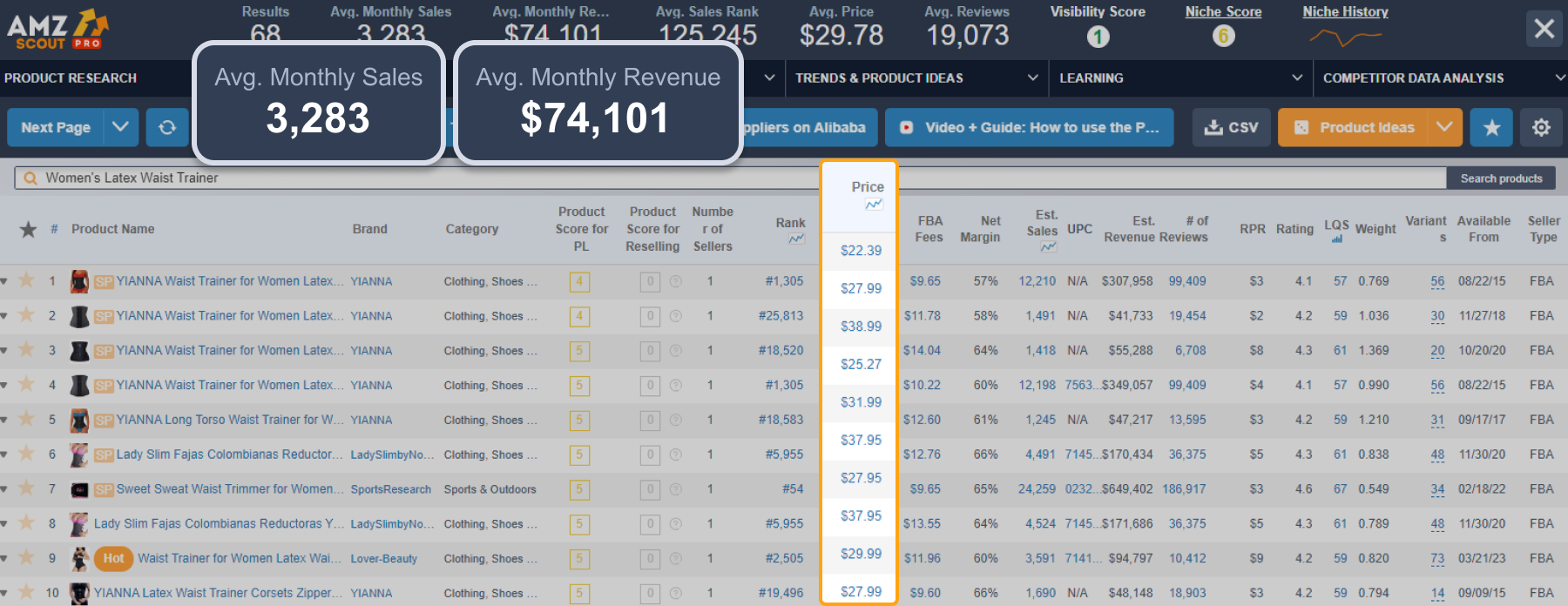1568x606 pixels.
Task: Open the dropdown arrow beside Next Page
Action: coord(121,127)
